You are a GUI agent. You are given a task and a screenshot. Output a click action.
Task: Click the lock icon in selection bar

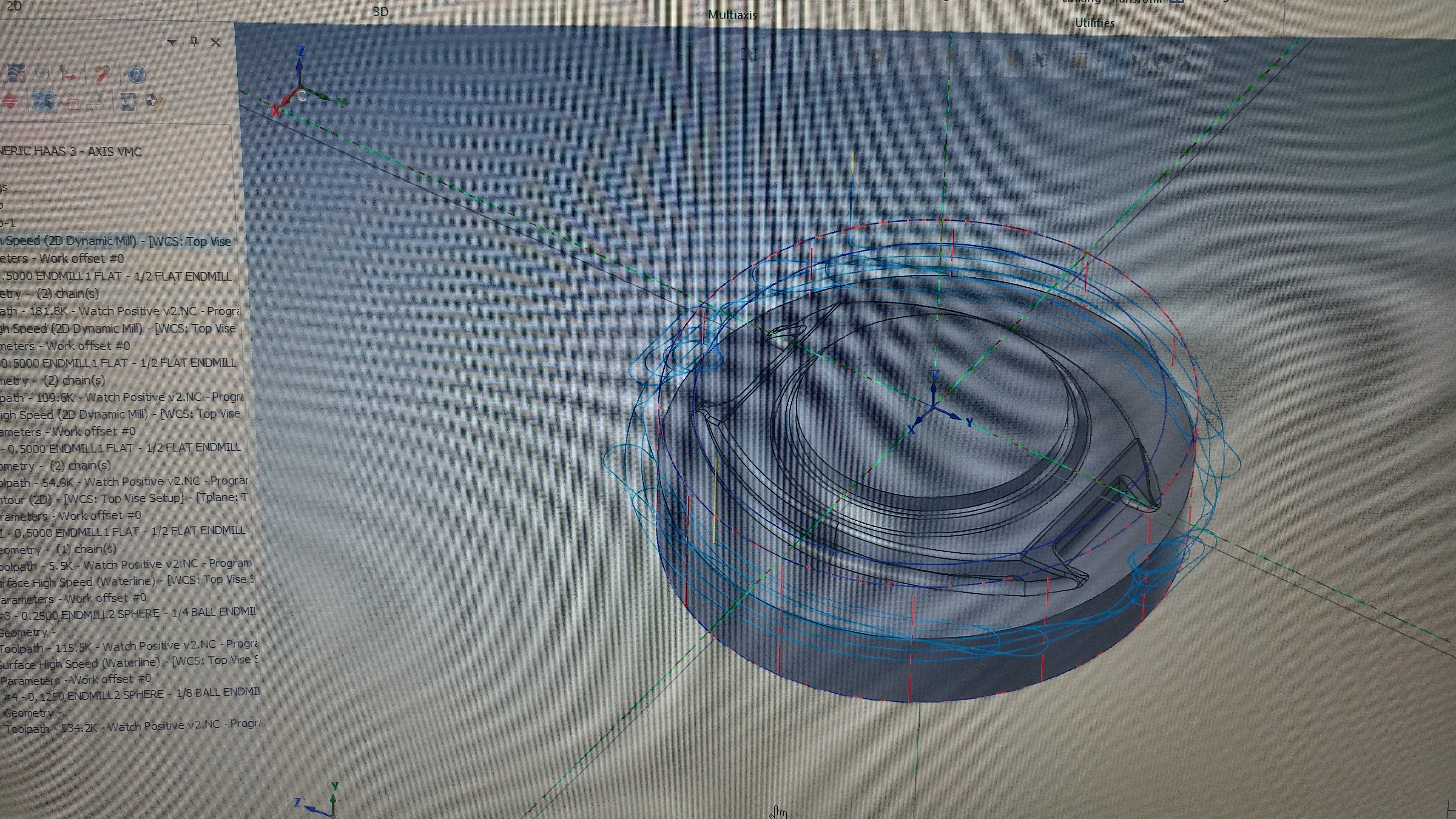[724, 55]
